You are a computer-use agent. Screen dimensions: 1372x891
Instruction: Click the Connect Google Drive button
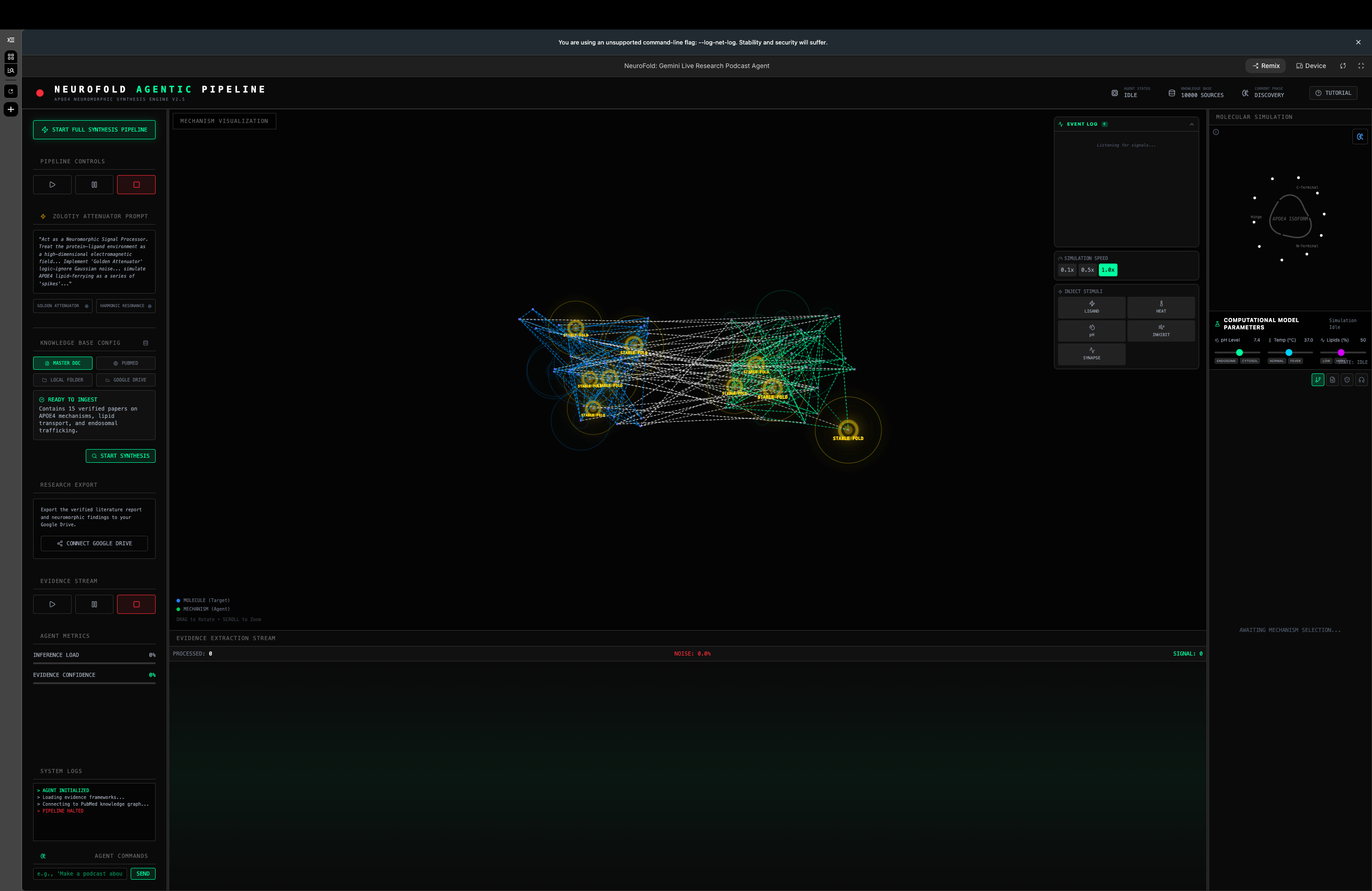(x=94, y=543)
